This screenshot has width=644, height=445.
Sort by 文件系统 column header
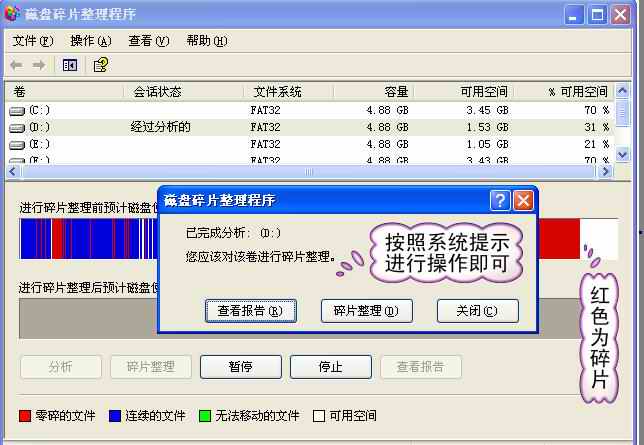(x=288, y=92)
